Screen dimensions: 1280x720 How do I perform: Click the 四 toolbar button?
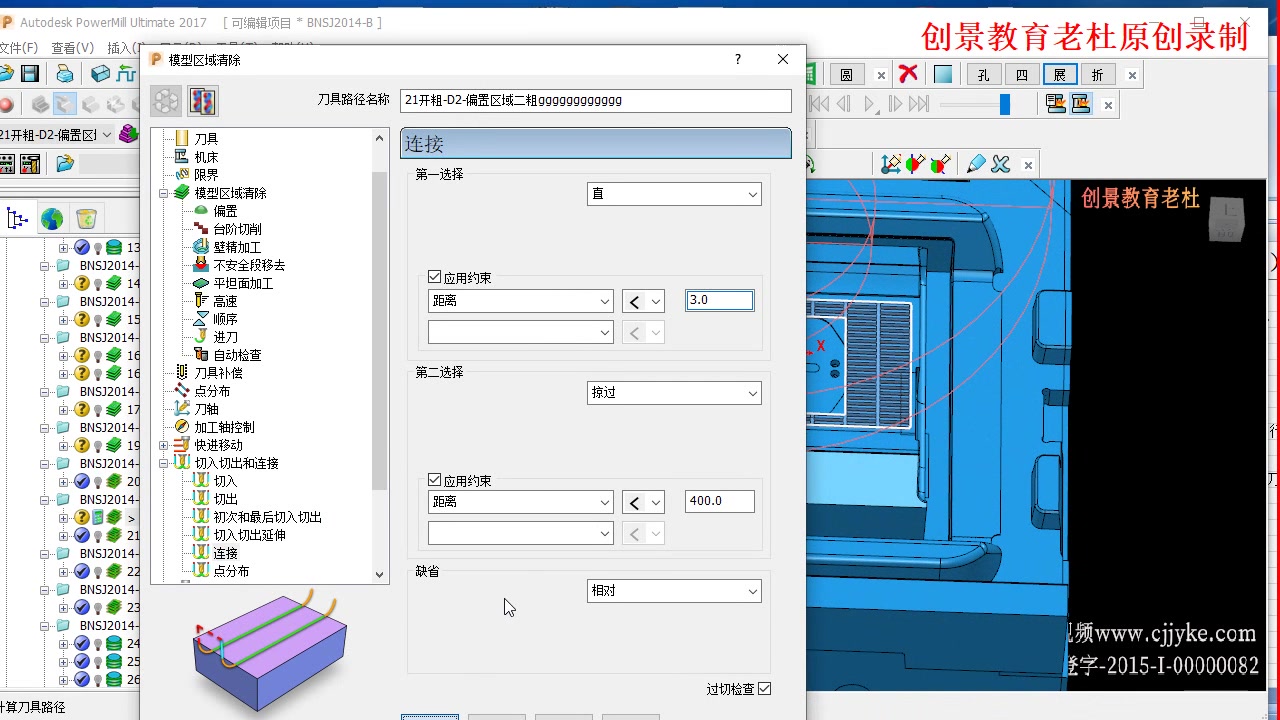[1022, 75]
